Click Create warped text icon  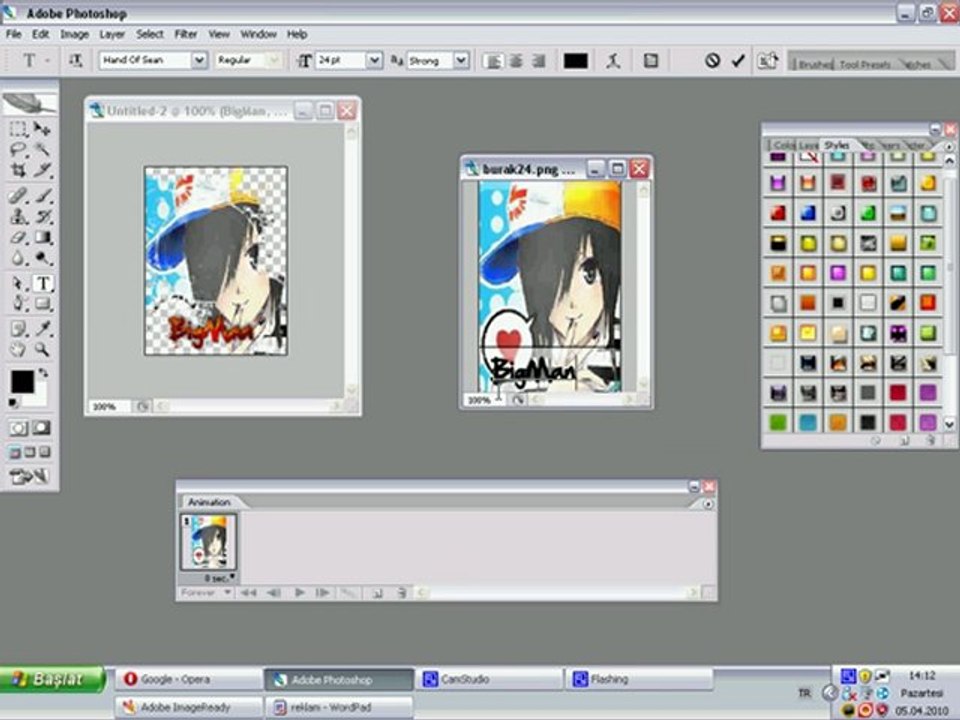(613, 61)
